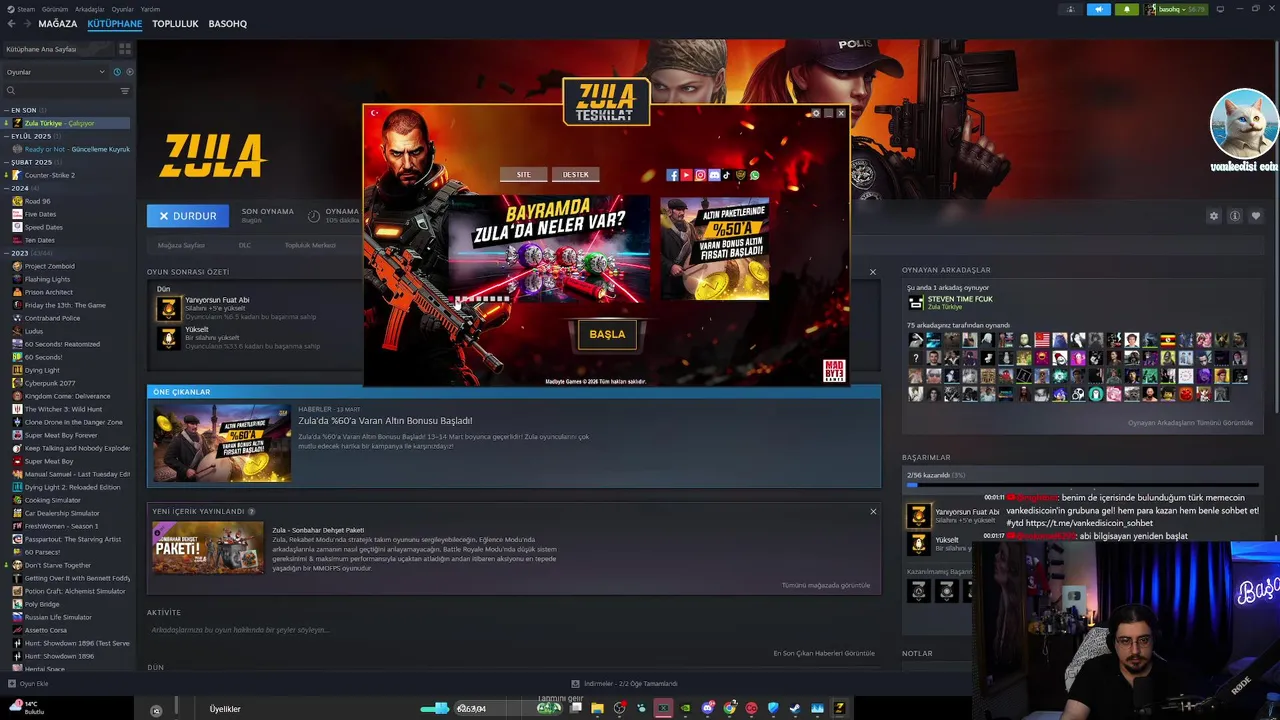Add Zula to favorites heart icon
Screen dimensions: 1280x720
pos(1256,216)
